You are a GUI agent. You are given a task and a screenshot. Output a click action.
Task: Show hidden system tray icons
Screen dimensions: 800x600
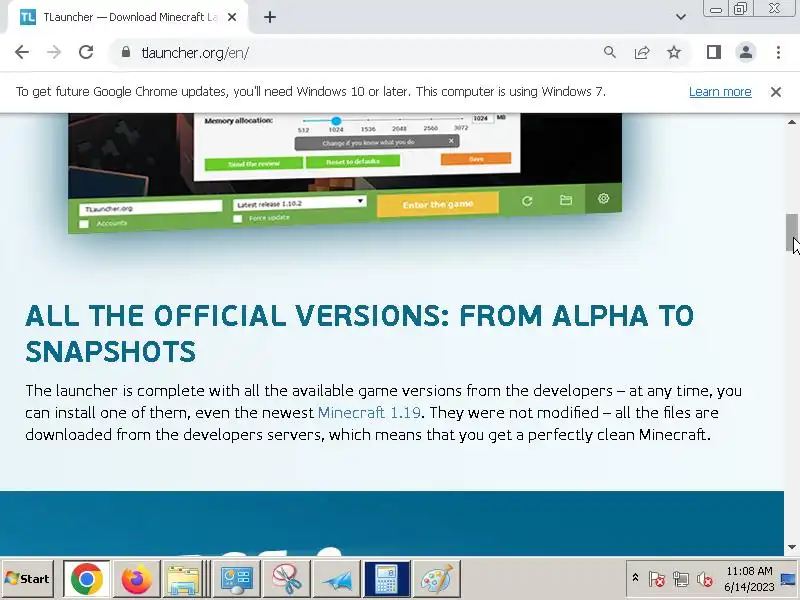tap(635, 578)
